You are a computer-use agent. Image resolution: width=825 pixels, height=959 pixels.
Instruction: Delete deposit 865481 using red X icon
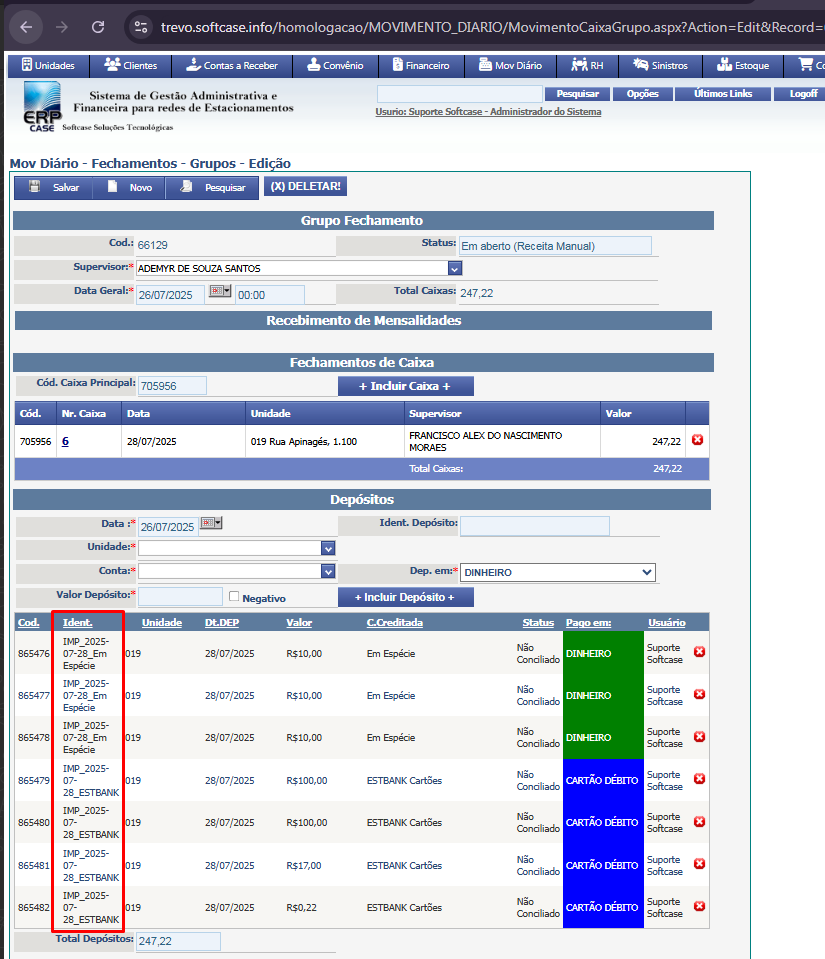point(700,864)
